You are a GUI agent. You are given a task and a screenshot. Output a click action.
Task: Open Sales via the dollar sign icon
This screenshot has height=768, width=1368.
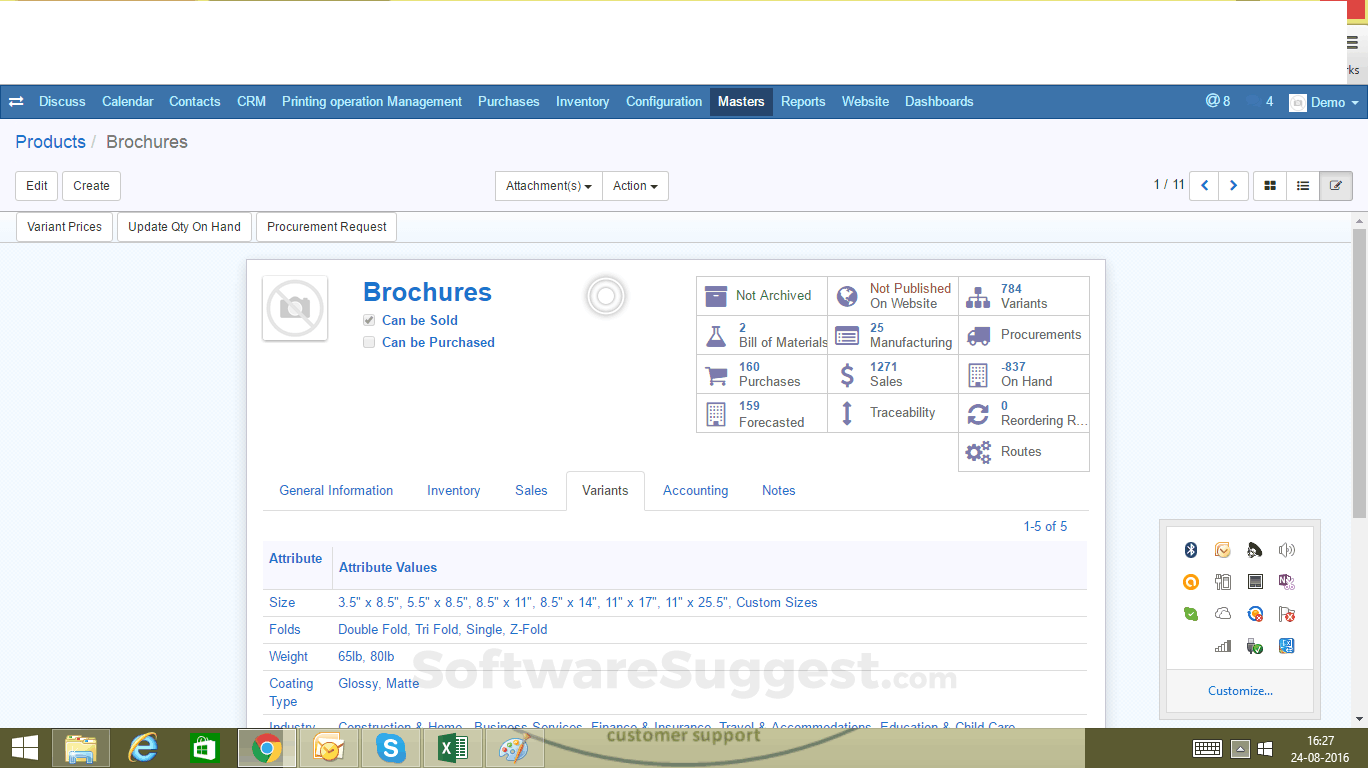(847, 374)
